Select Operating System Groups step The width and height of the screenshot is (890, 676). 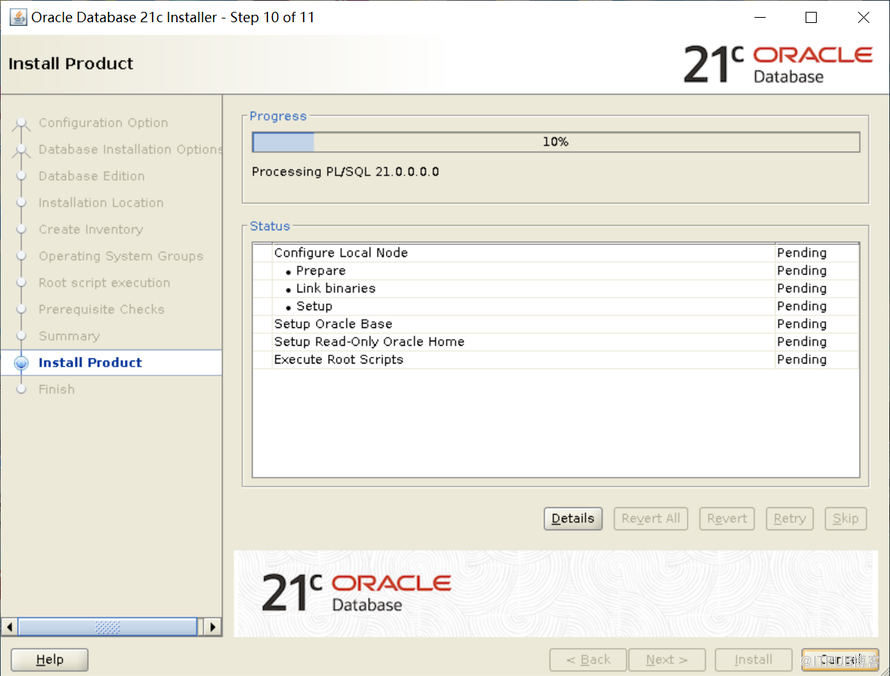[x=121, y=256]
